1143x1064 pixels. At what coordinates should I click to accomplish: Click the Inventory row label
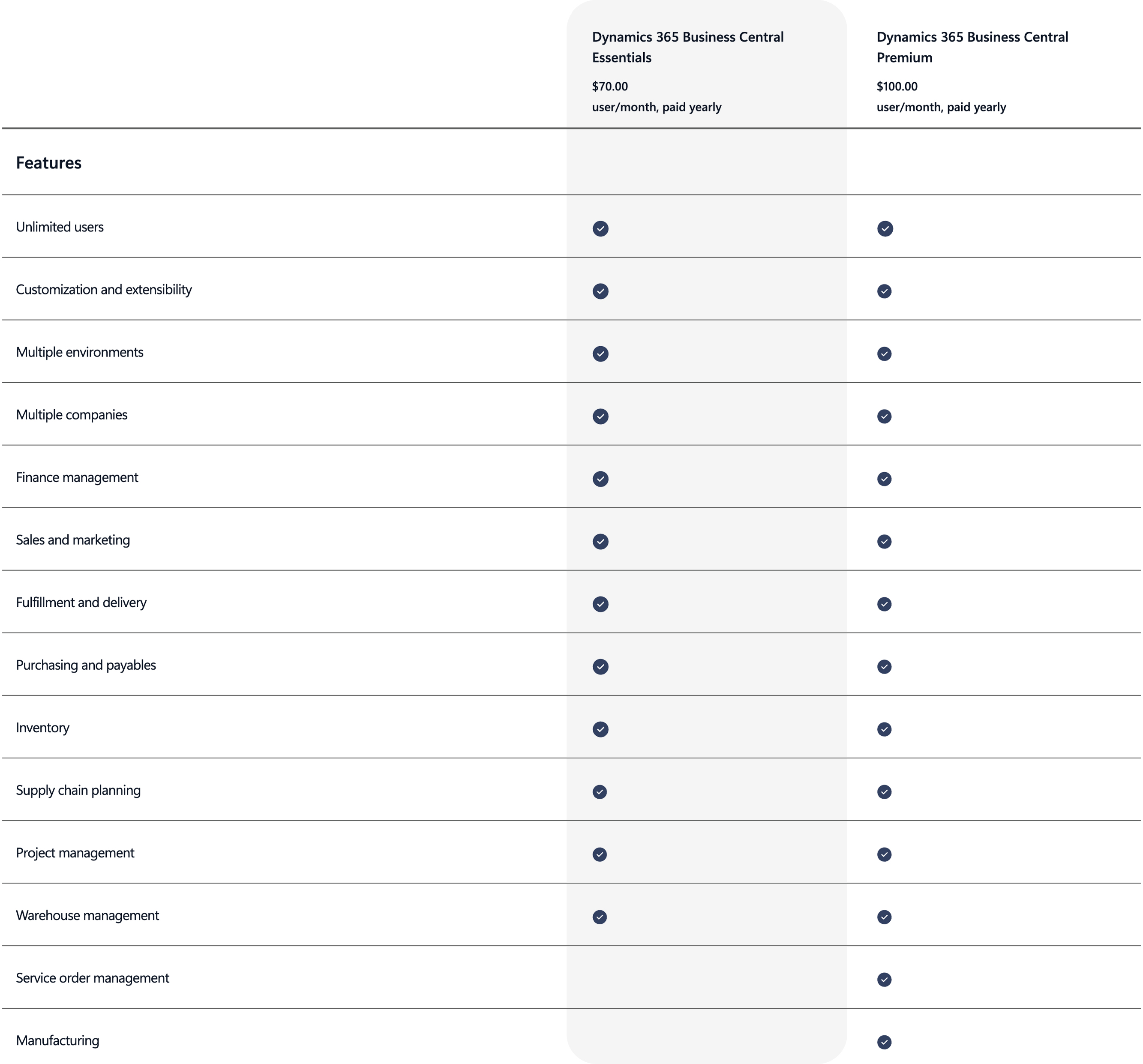(42, 728)
